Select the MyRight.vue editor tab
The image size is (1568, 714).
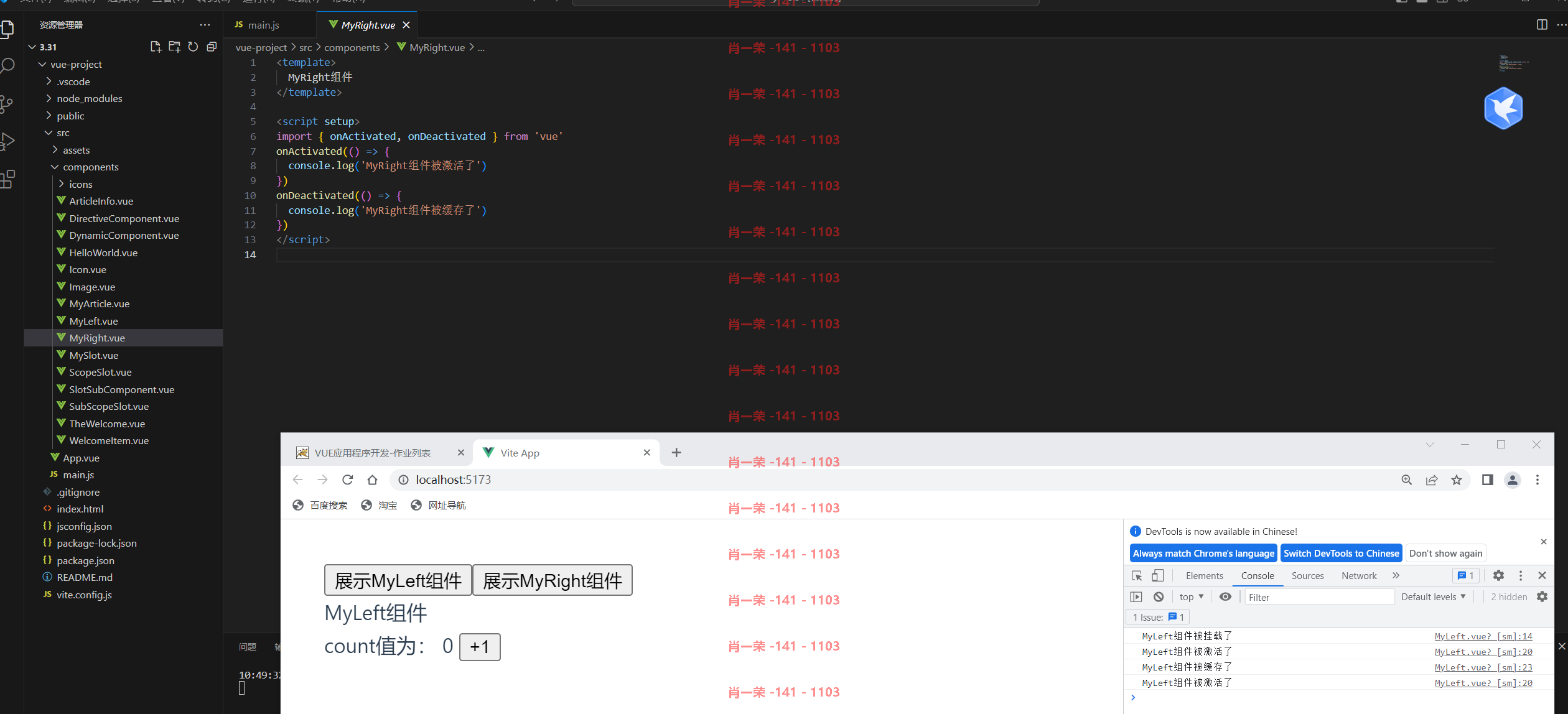click(367, 25)
